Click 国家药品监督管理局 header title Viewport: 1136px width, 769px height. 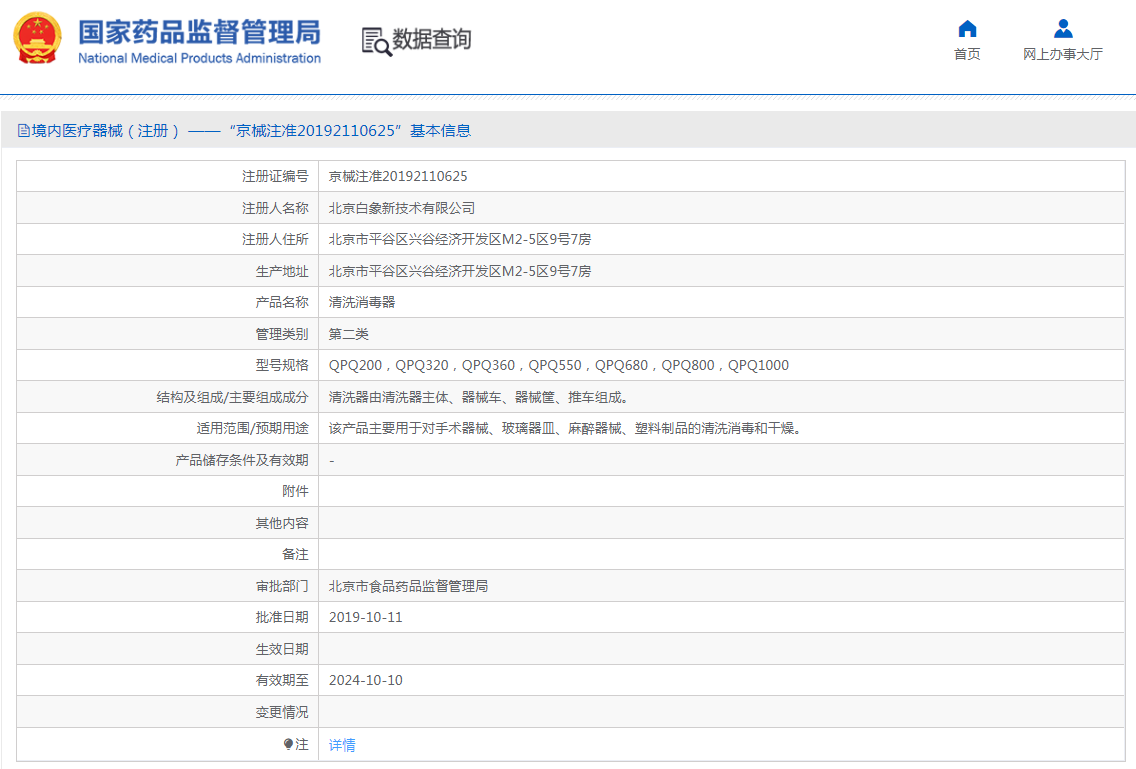[197, 33]
